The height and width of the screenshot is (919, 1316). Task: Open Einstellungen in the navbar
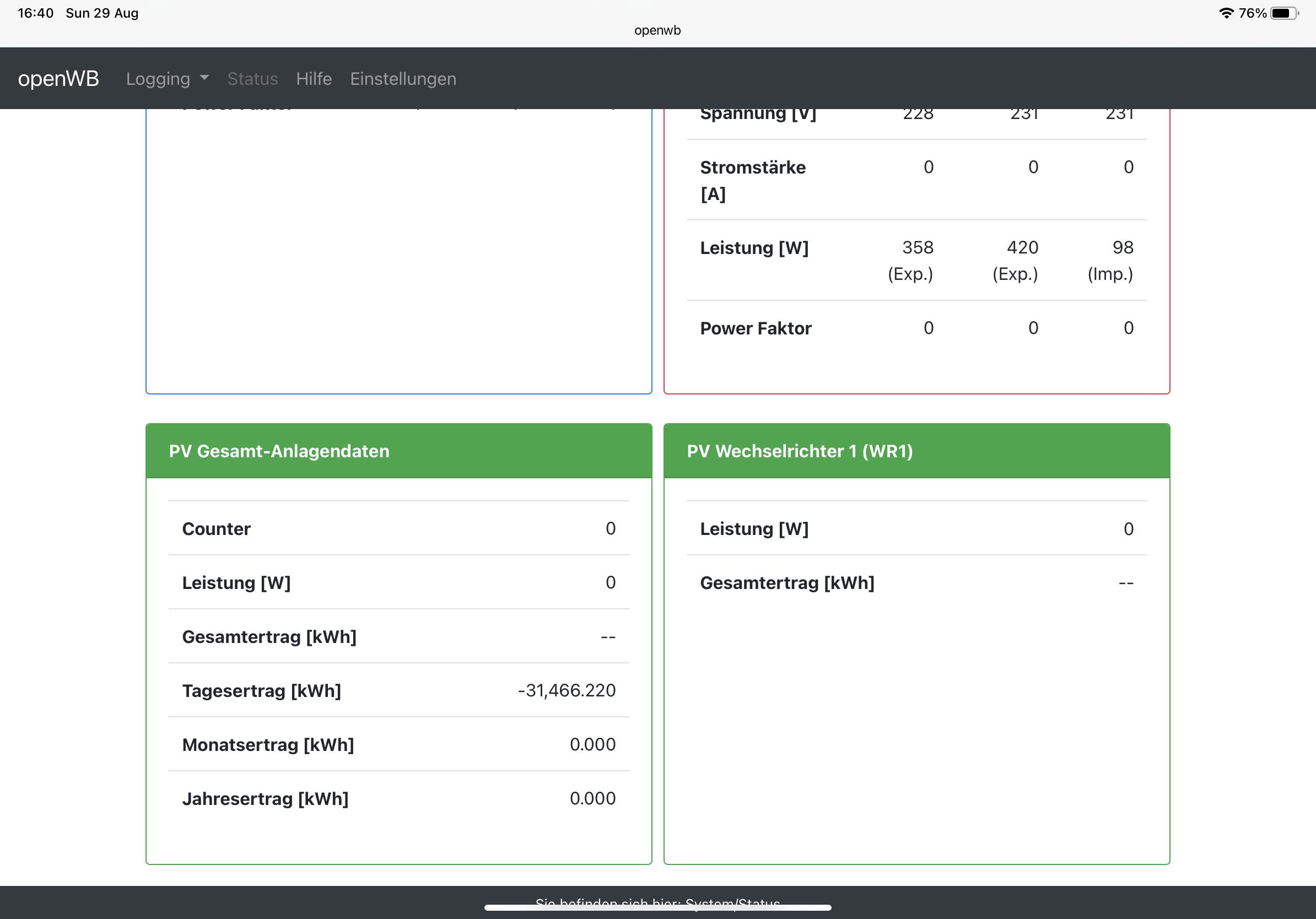403,78
